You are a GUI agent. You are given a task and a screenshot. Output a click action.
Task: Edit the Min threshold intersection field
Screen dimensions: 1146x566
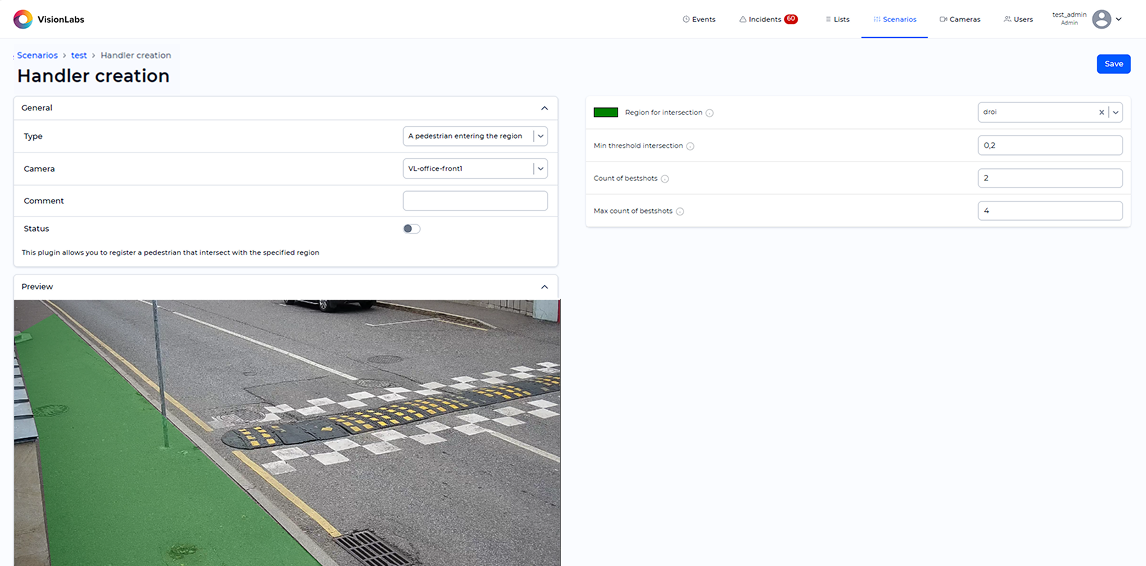click(x=1050, y=146)
